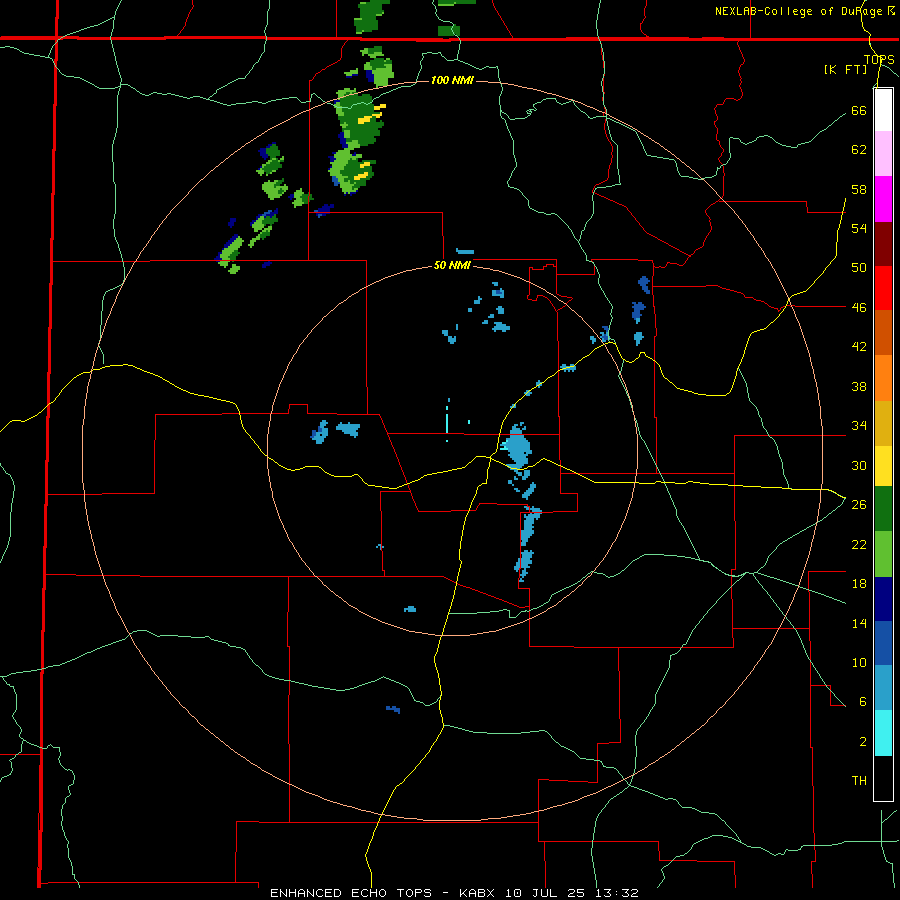Pick the light pink legend color swatch
900x900 pixels.
click(x=883, y=154)
